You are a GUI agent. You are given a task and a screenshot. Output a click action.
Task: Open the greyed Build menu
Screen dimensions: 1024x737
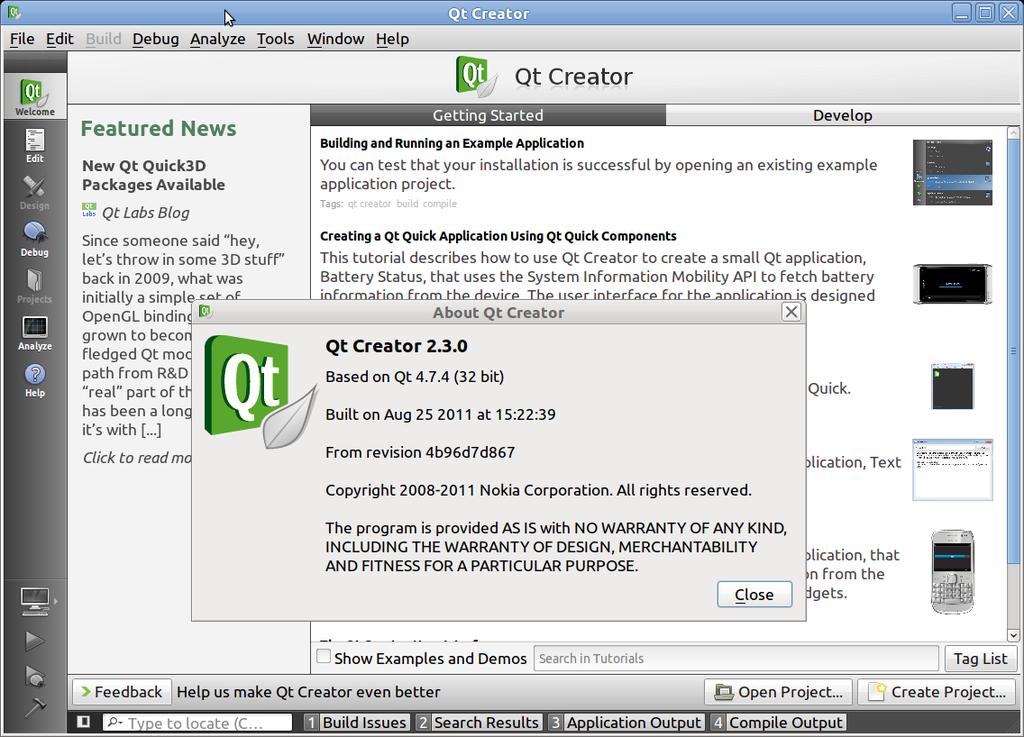[103, 39]
